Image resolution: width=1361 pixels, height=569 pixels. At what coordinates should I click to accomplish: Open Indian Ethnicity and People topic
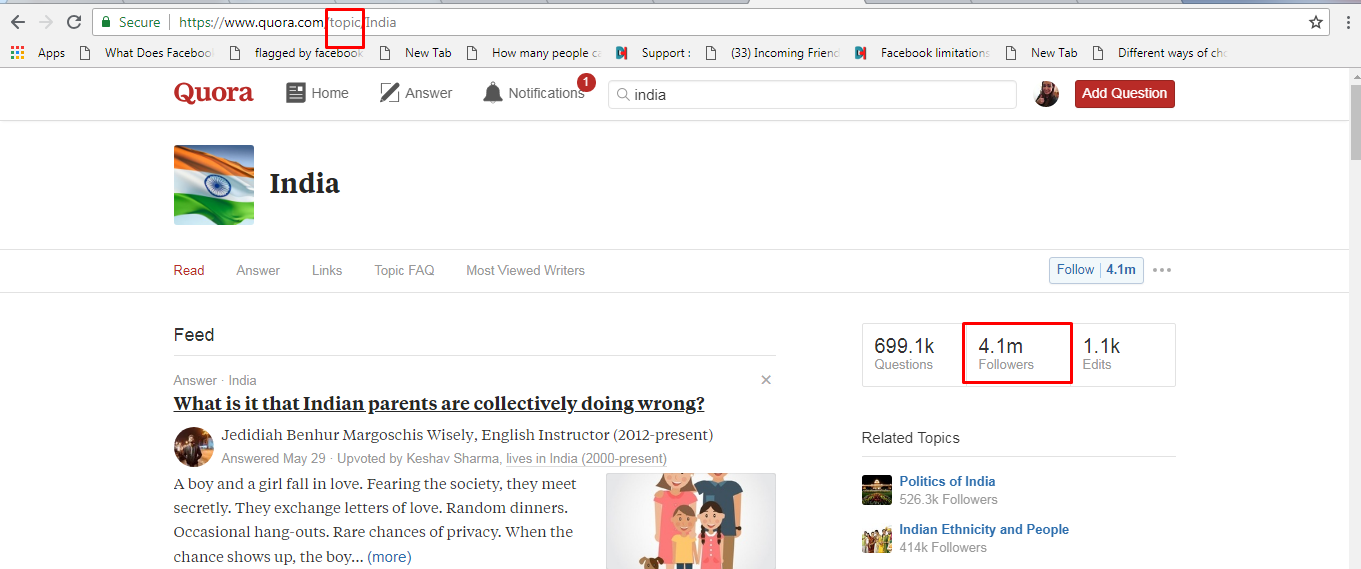click(984, 529)
